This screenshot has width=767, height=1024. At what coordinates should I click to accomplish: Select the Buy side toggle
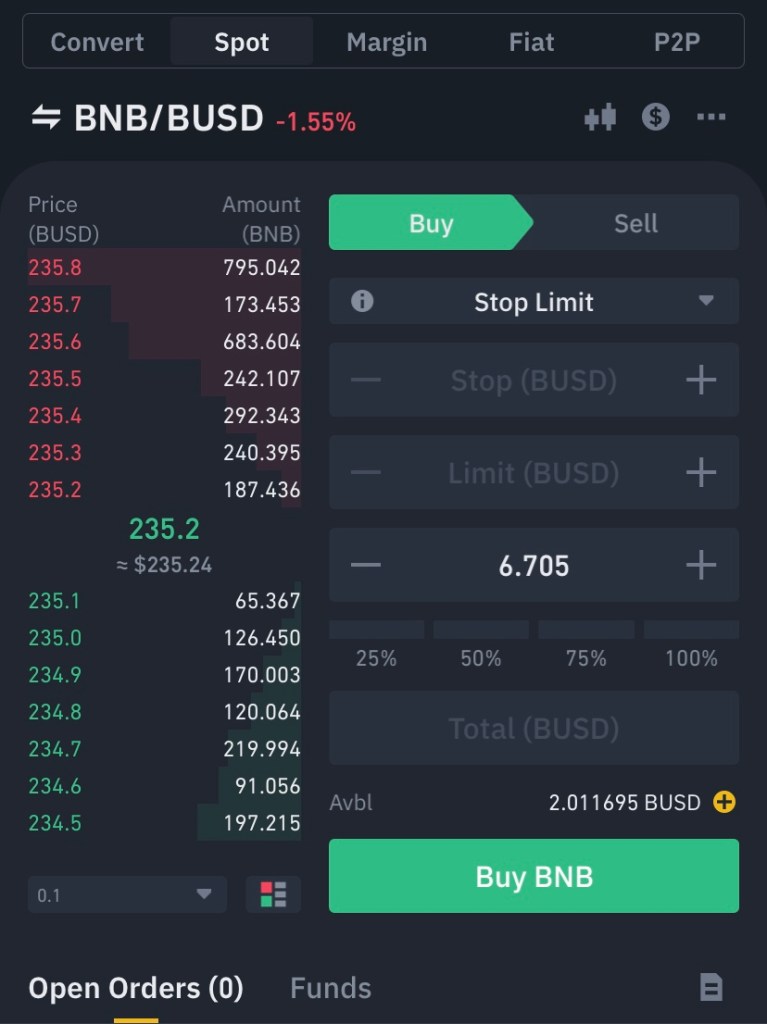tap(430, 223)
